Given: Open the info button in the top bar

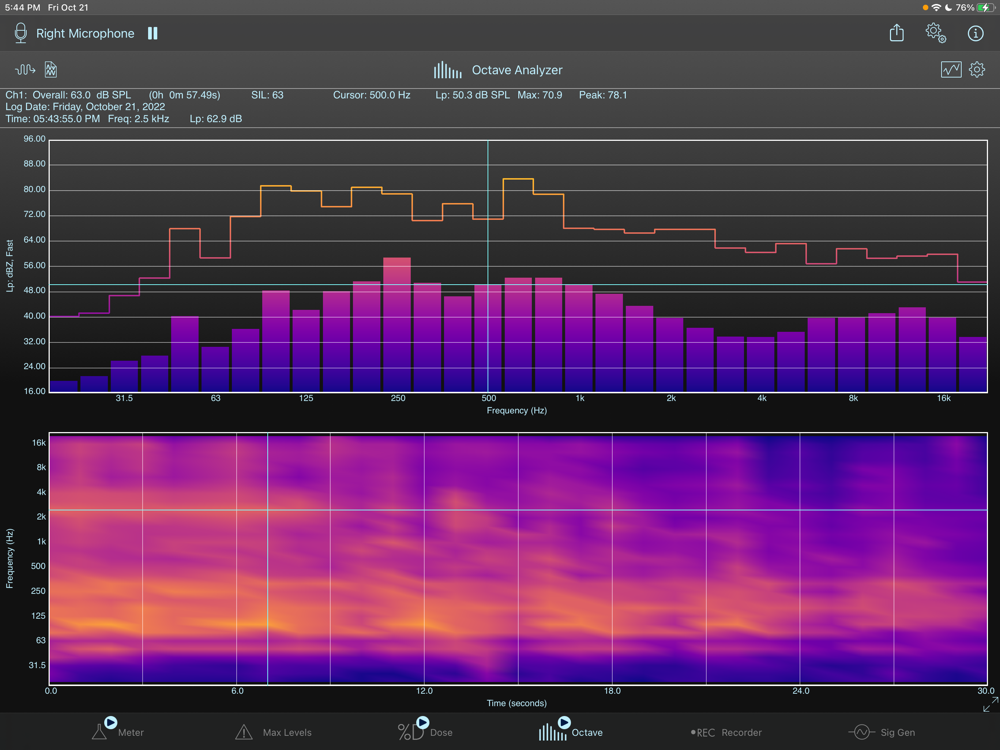Looking at the screenshot, I should tap(976, 33).
